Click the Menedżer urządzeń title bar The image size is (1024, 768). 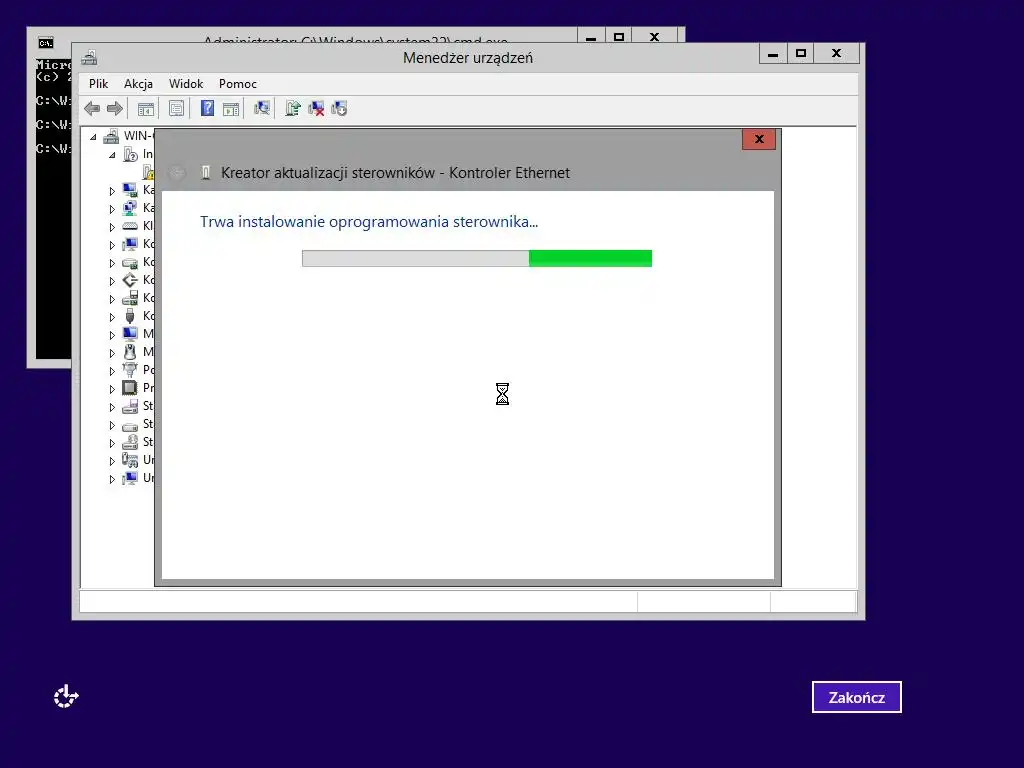(x=468, y=57)
